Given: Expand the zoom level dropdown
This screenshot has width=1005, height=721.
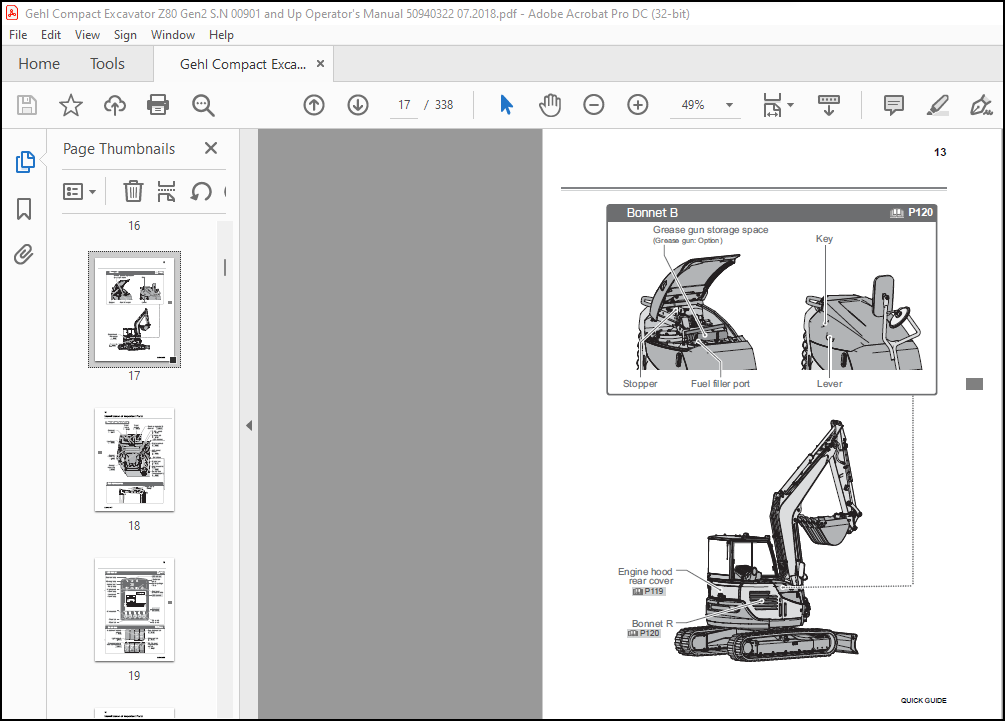Looking at the screenshot, I should (729, 105).
